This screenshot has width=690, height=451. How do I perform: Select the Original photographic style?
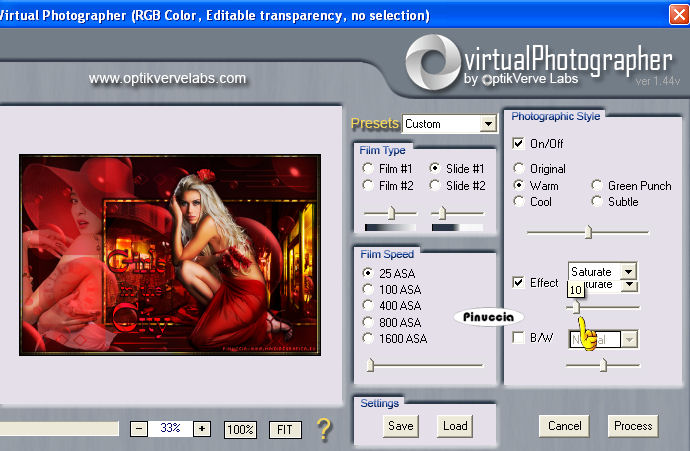(x=519, y=169)
